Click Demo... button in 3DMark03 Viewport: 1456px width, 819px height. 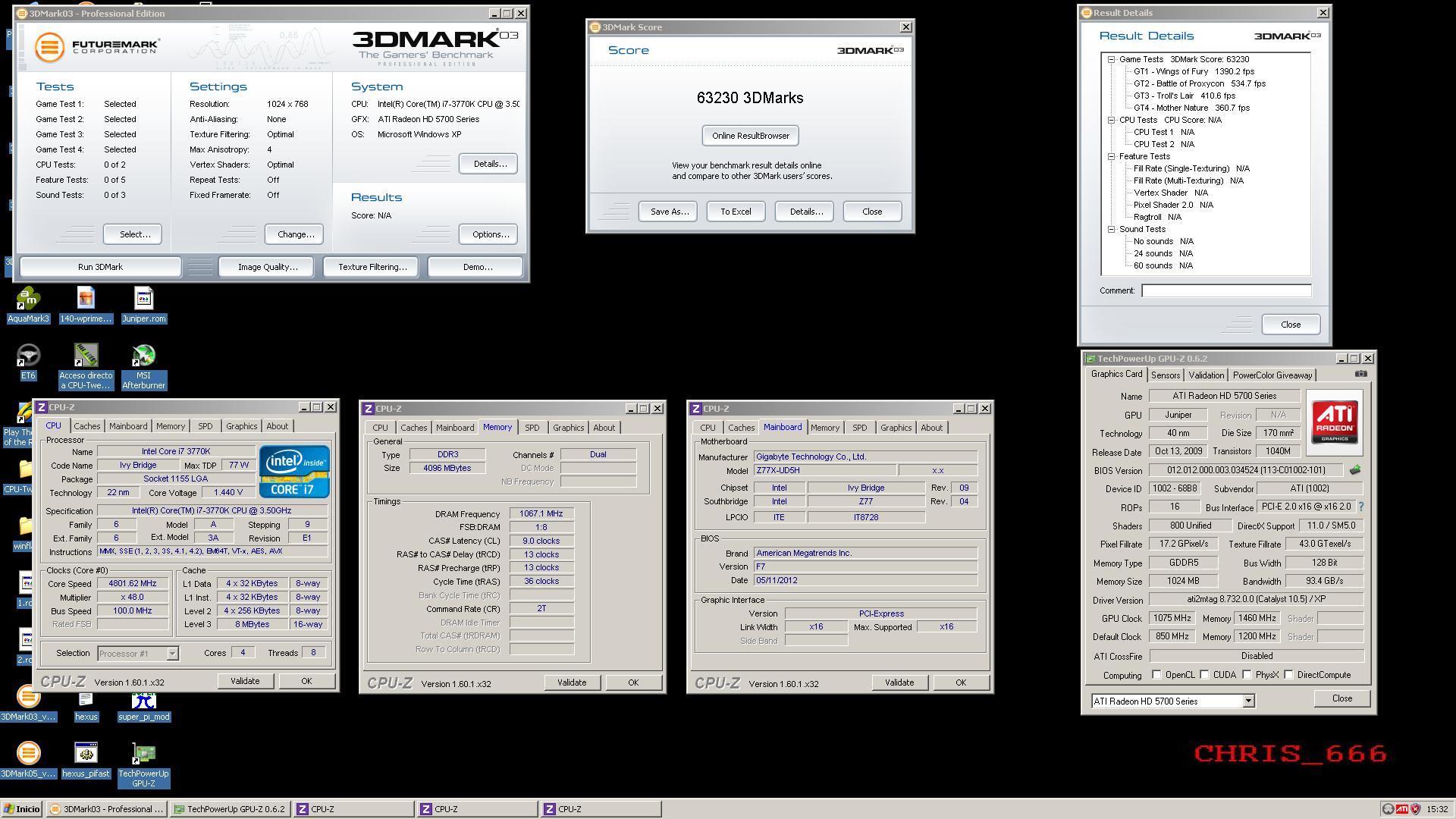(x=477, y=267)
